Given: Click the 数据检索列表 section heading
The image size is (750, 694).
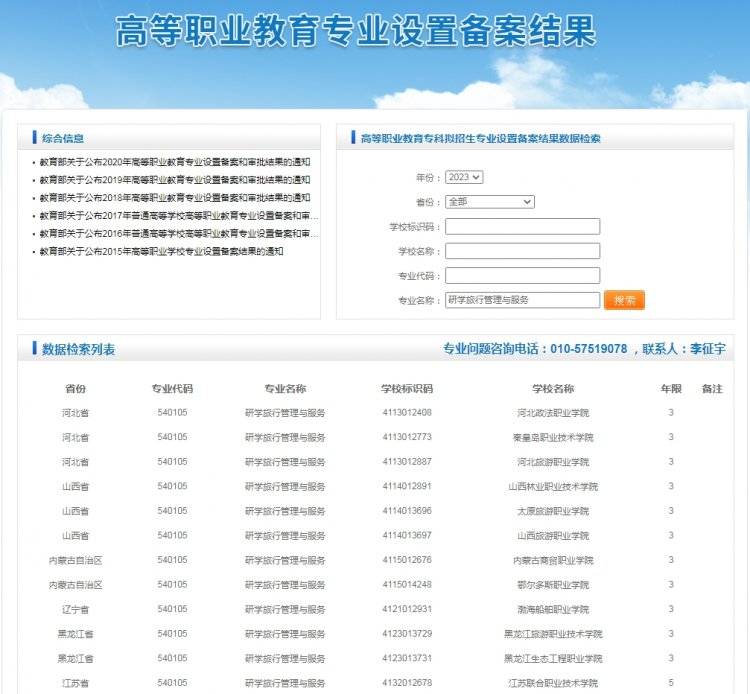Looking at the screenshot, I should [78, 349].
